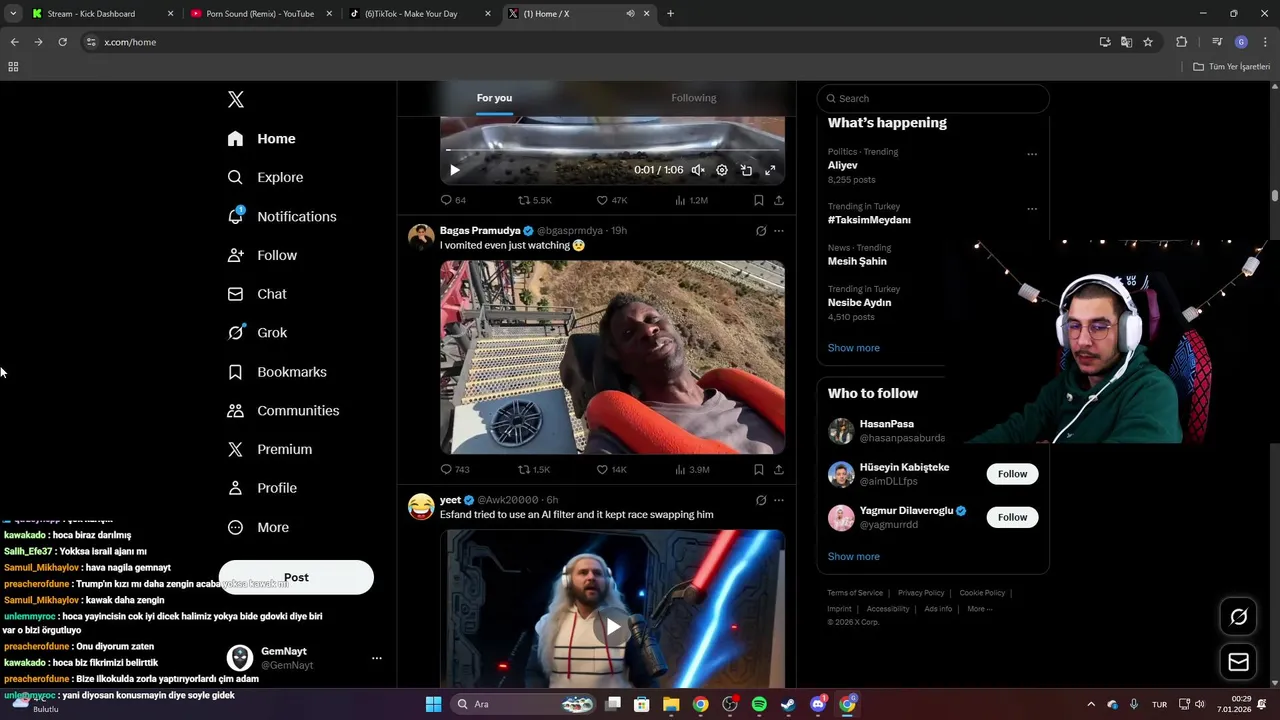Click the X Search field
The width and height of the screenshot is (1280, 720).
pyautogui.click(x=933, y=98)
